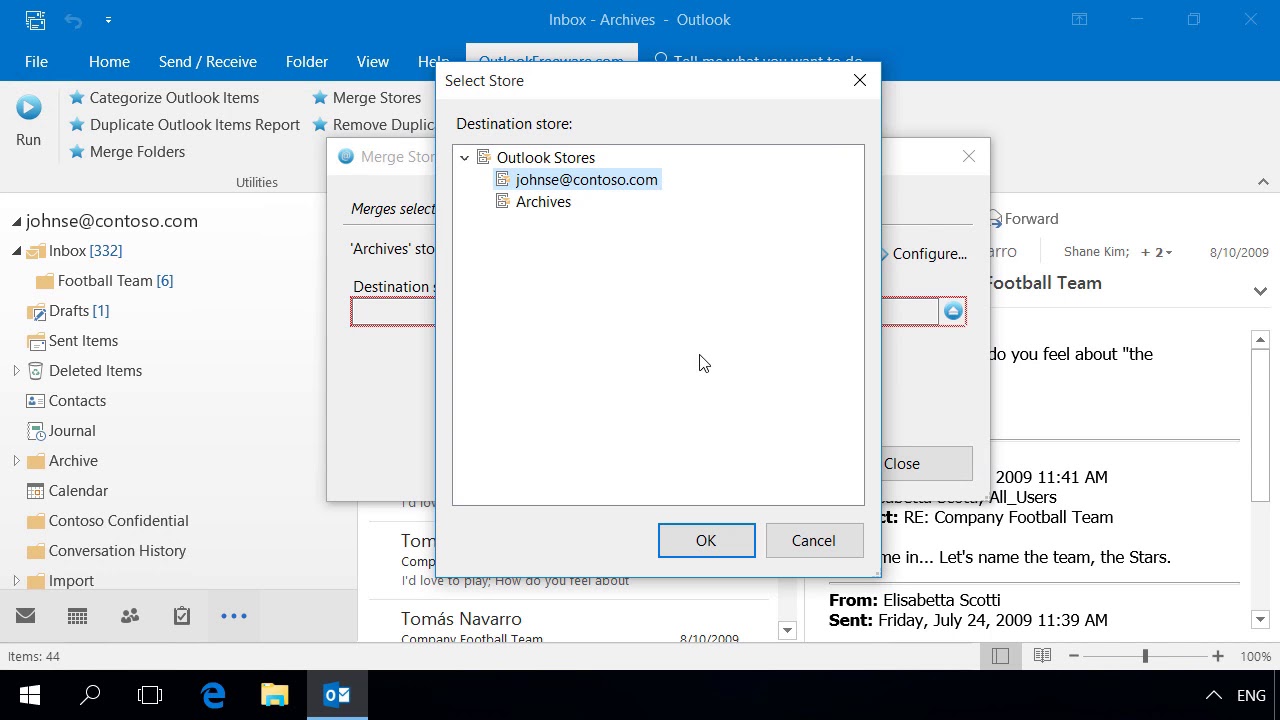Move the zoom slider handle
1280x720 pixels.
(1145, 656)
